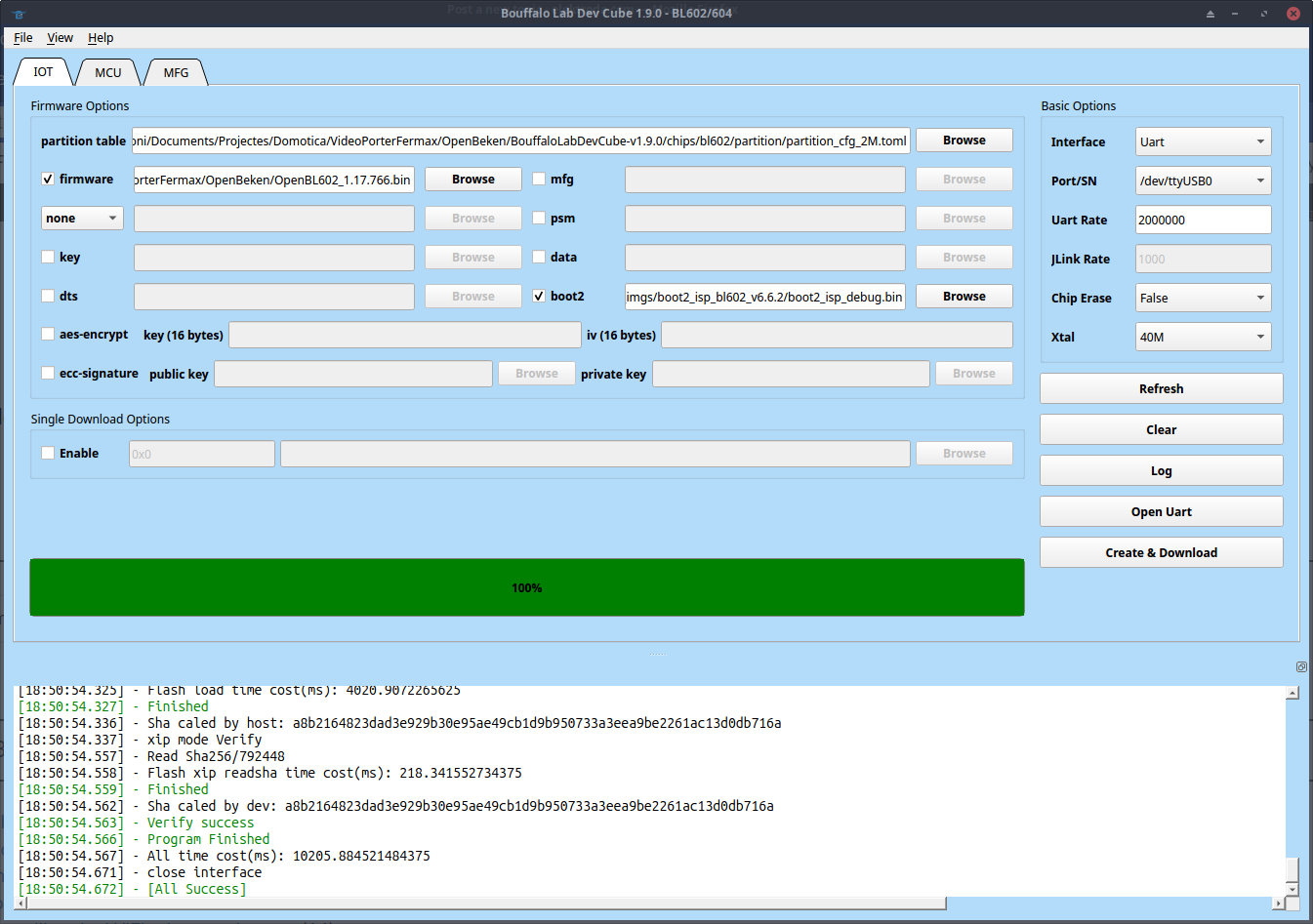Click the Uart Rate field 2000000
Viewport: 1313px width, 924px height.
1203,220
